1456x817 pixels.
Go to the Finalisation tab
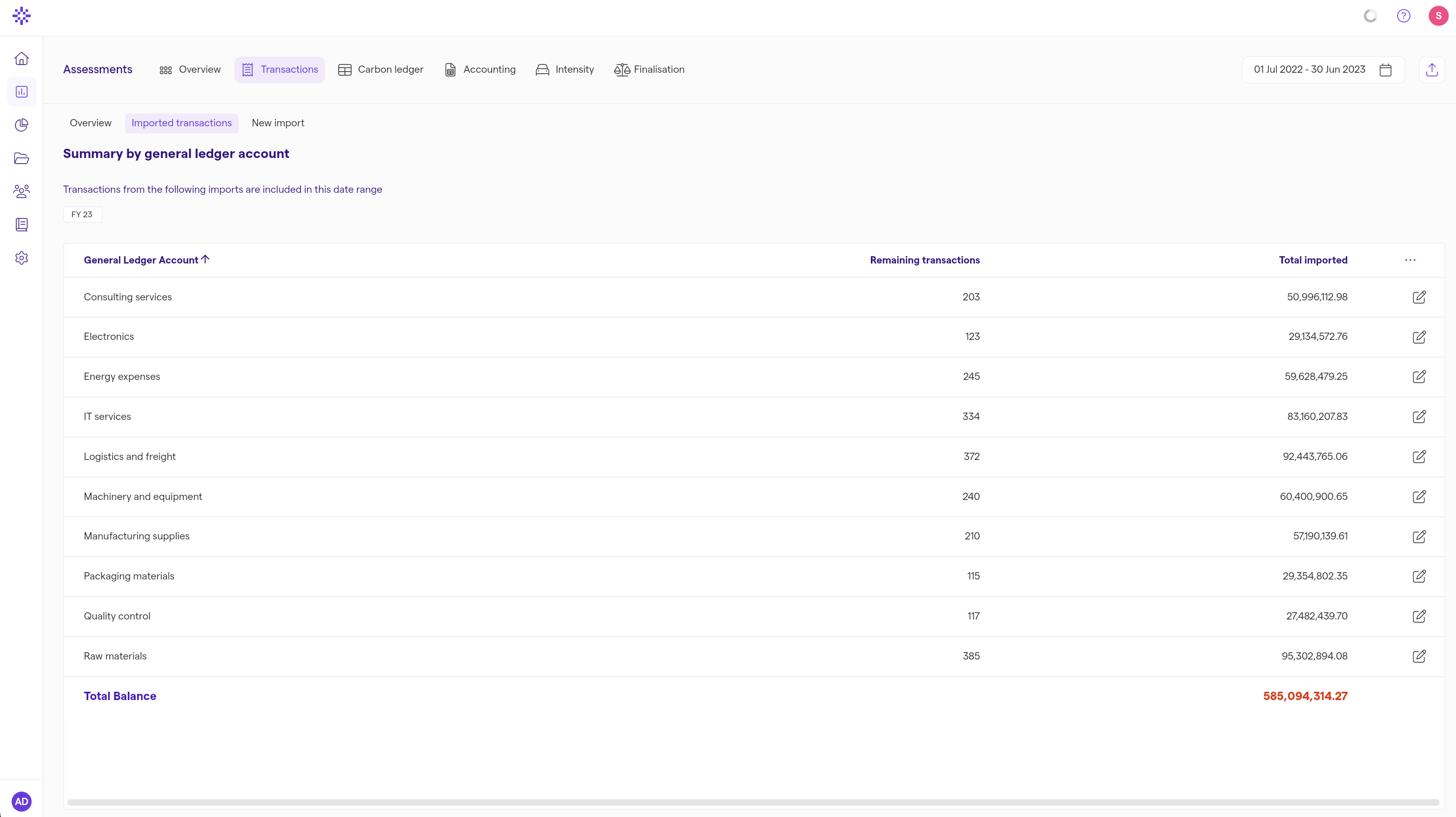coord(649,70)
